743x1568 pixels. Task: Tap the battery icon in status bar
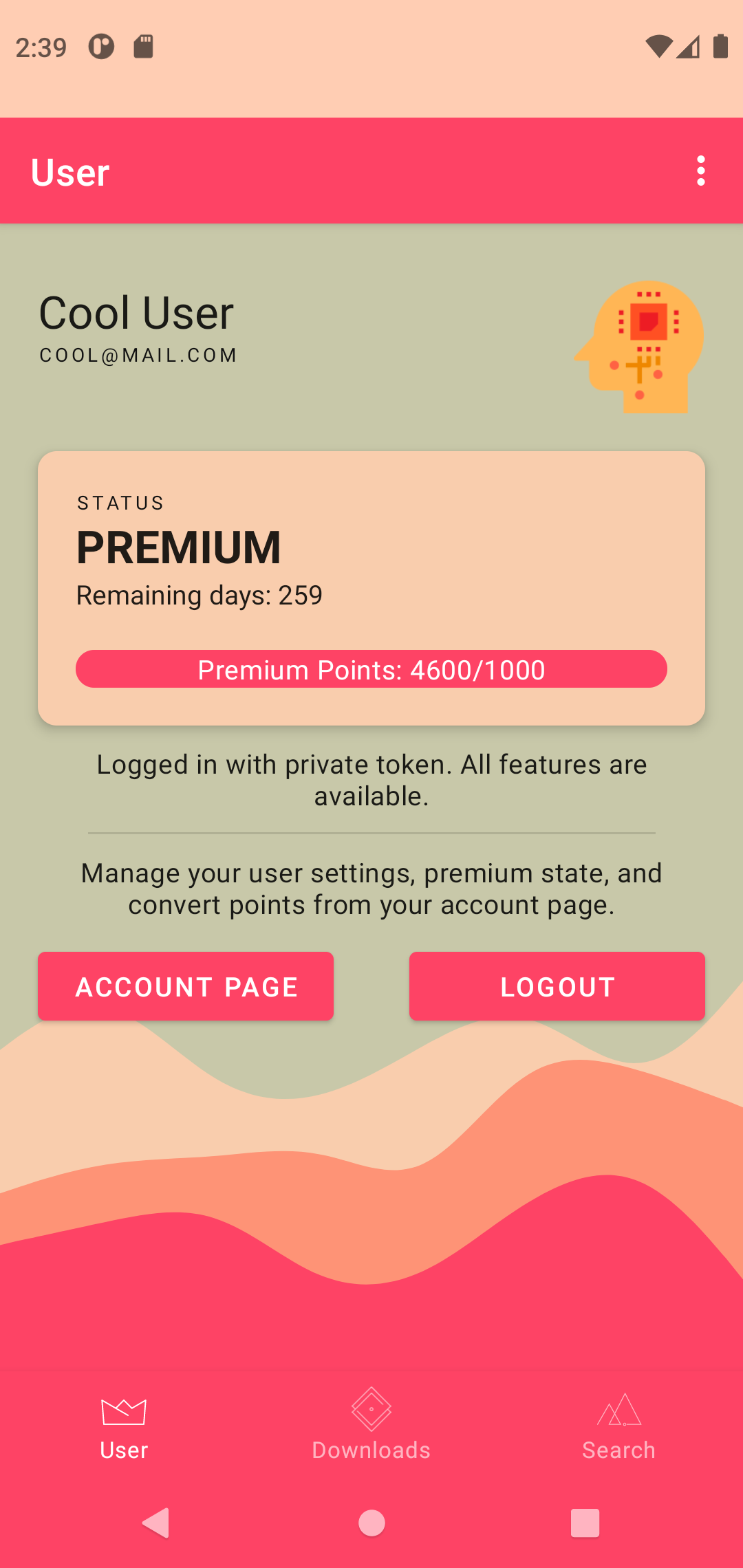coord(720,47)
